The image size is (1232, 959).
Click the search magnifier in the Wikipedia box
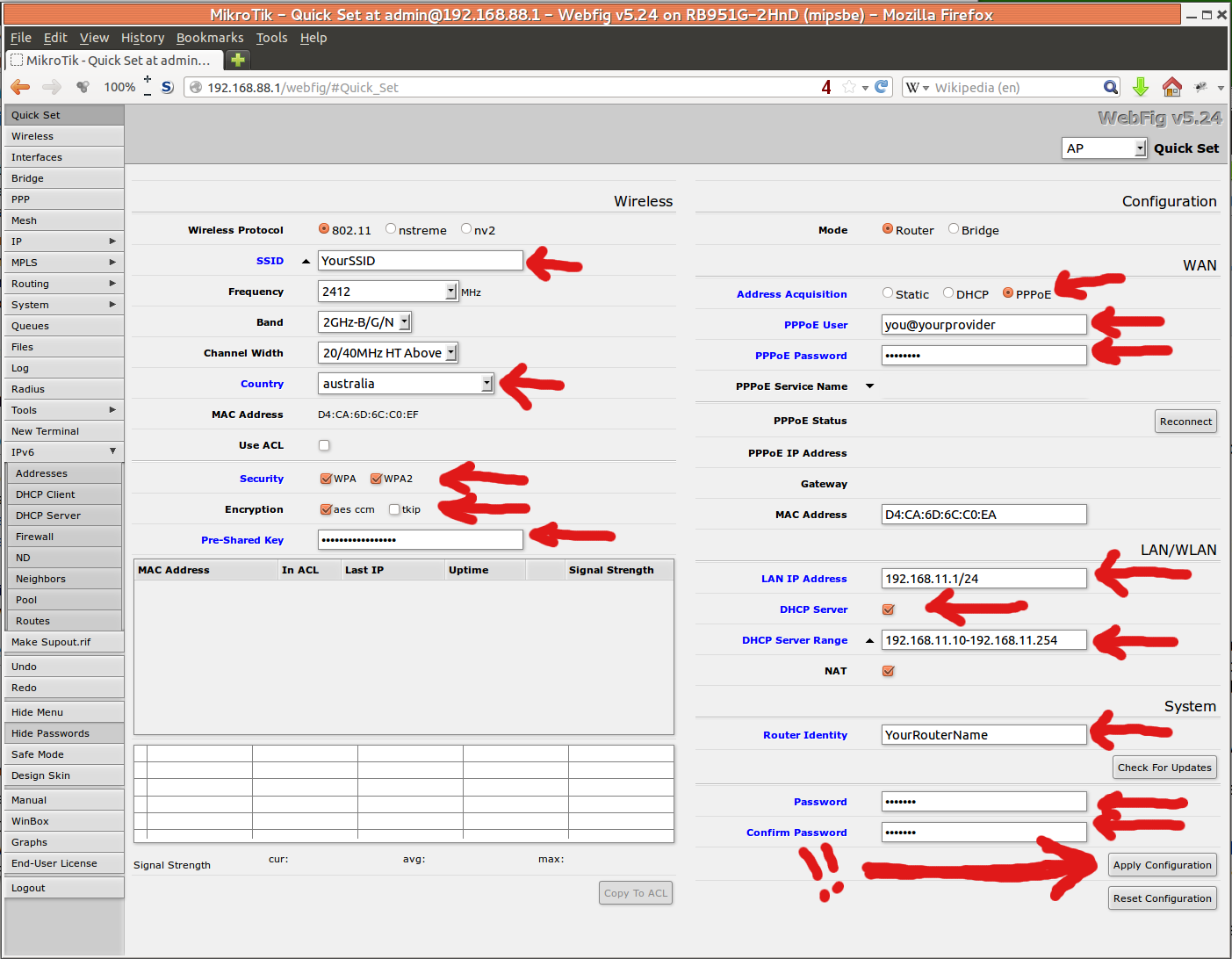pos(1111,87)
